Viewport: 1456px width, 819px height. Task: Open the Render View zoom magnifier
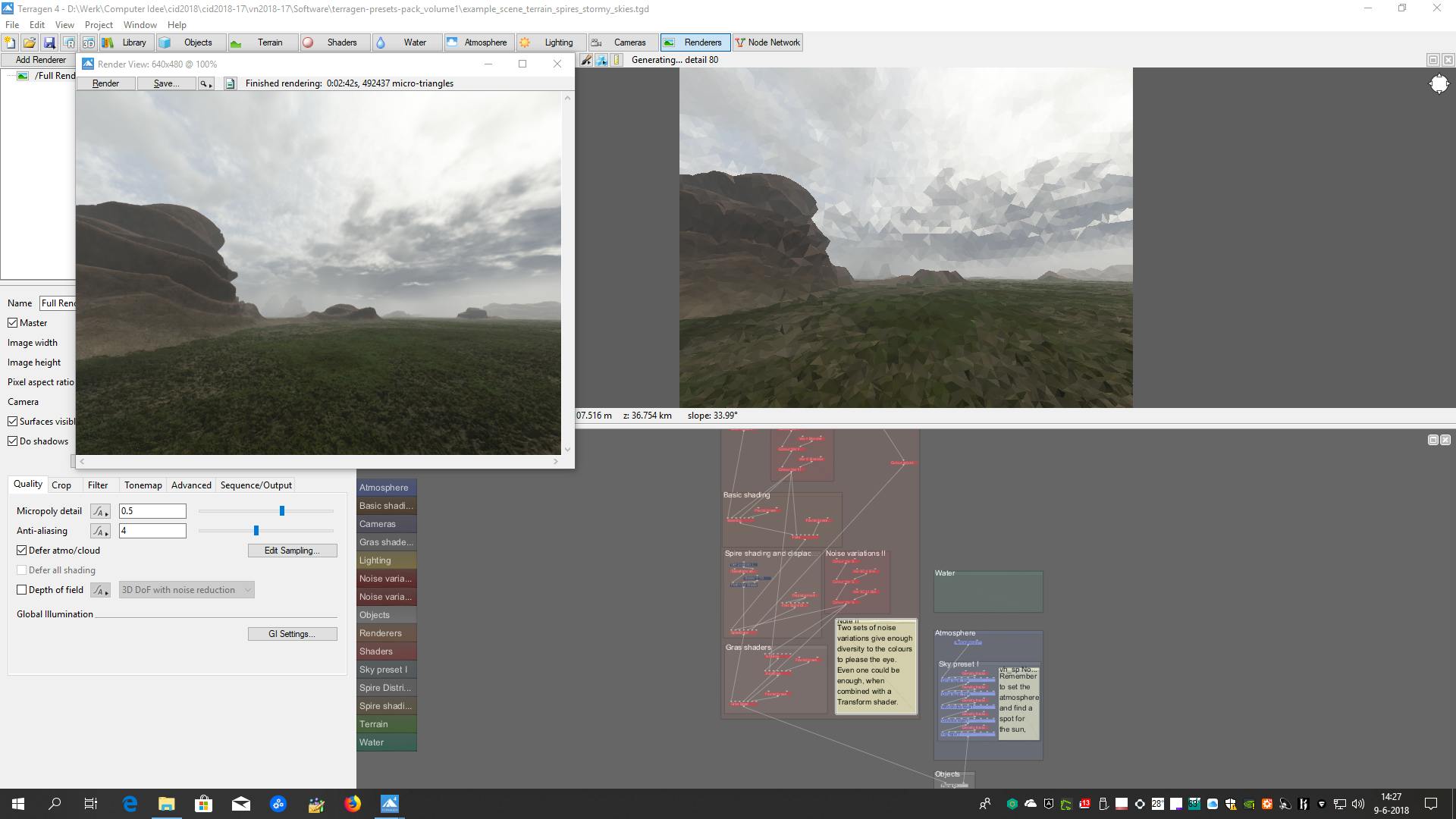(206, 83)
